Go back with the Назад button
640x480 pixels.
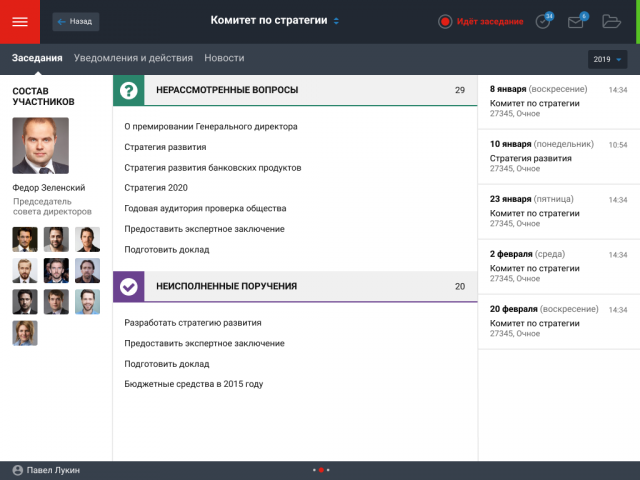pos(76,22)
